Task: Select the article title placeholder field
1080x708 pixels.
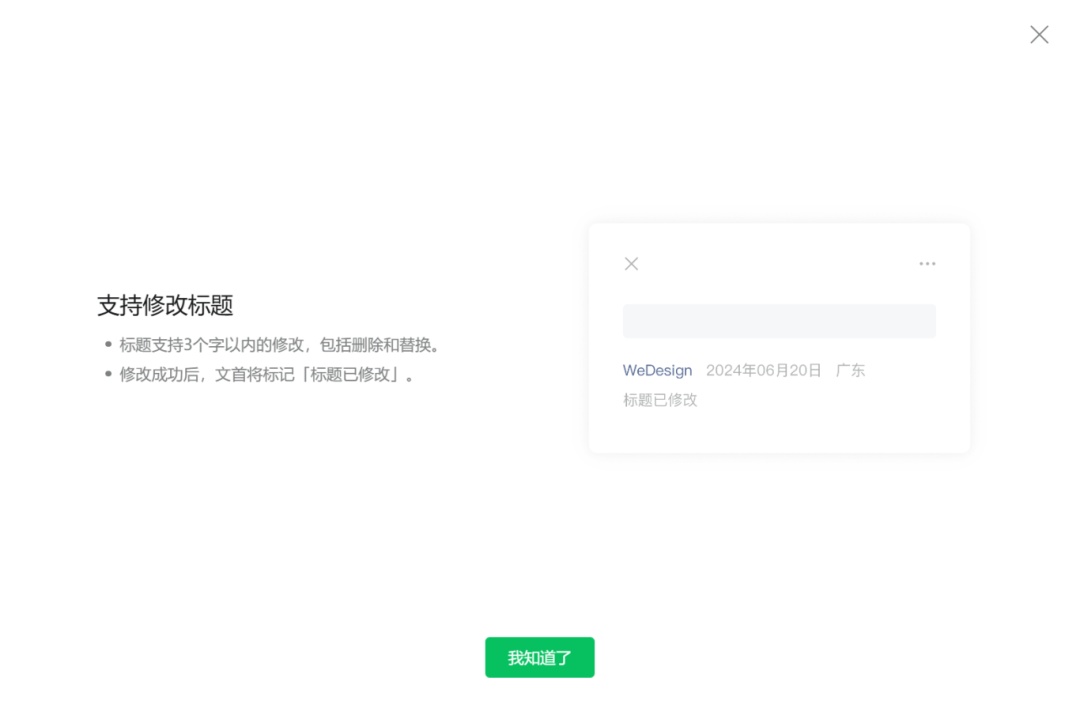Action: click(779, 320)
